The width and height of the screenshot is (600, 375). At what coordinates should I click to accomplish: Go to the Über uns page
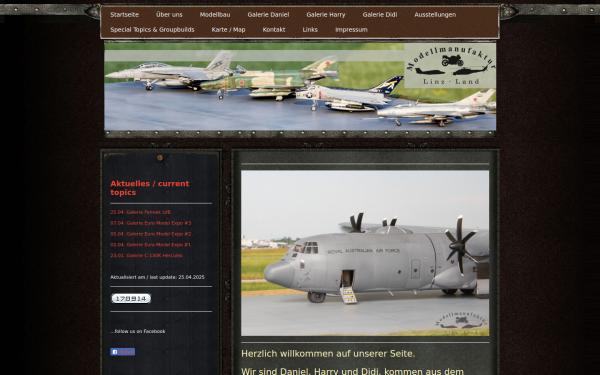pos(169,15)
